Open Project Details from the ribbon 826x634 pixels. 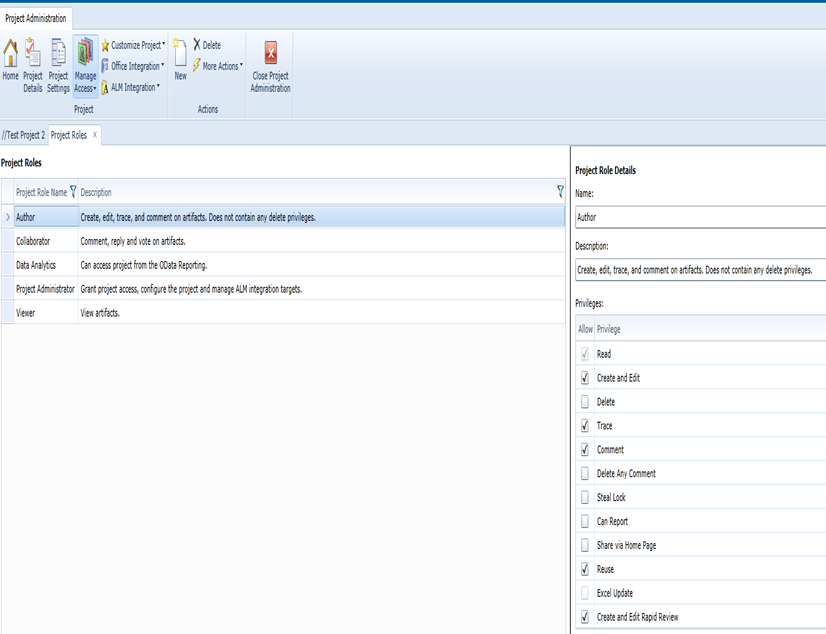click(33, 64)
